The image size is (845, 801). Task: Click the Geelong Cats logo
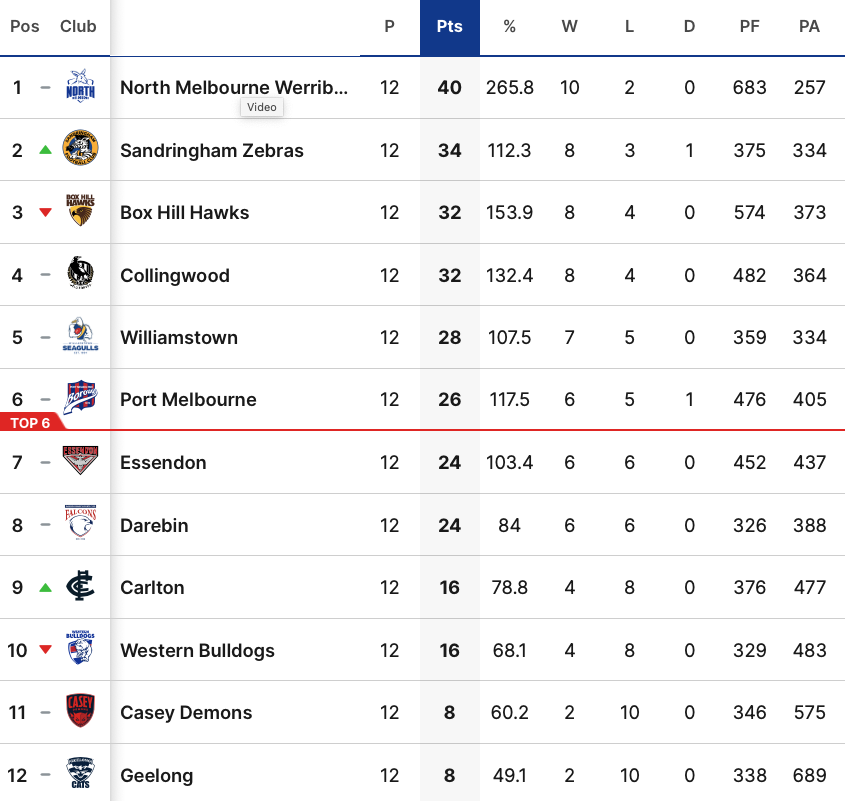(80, 774)
